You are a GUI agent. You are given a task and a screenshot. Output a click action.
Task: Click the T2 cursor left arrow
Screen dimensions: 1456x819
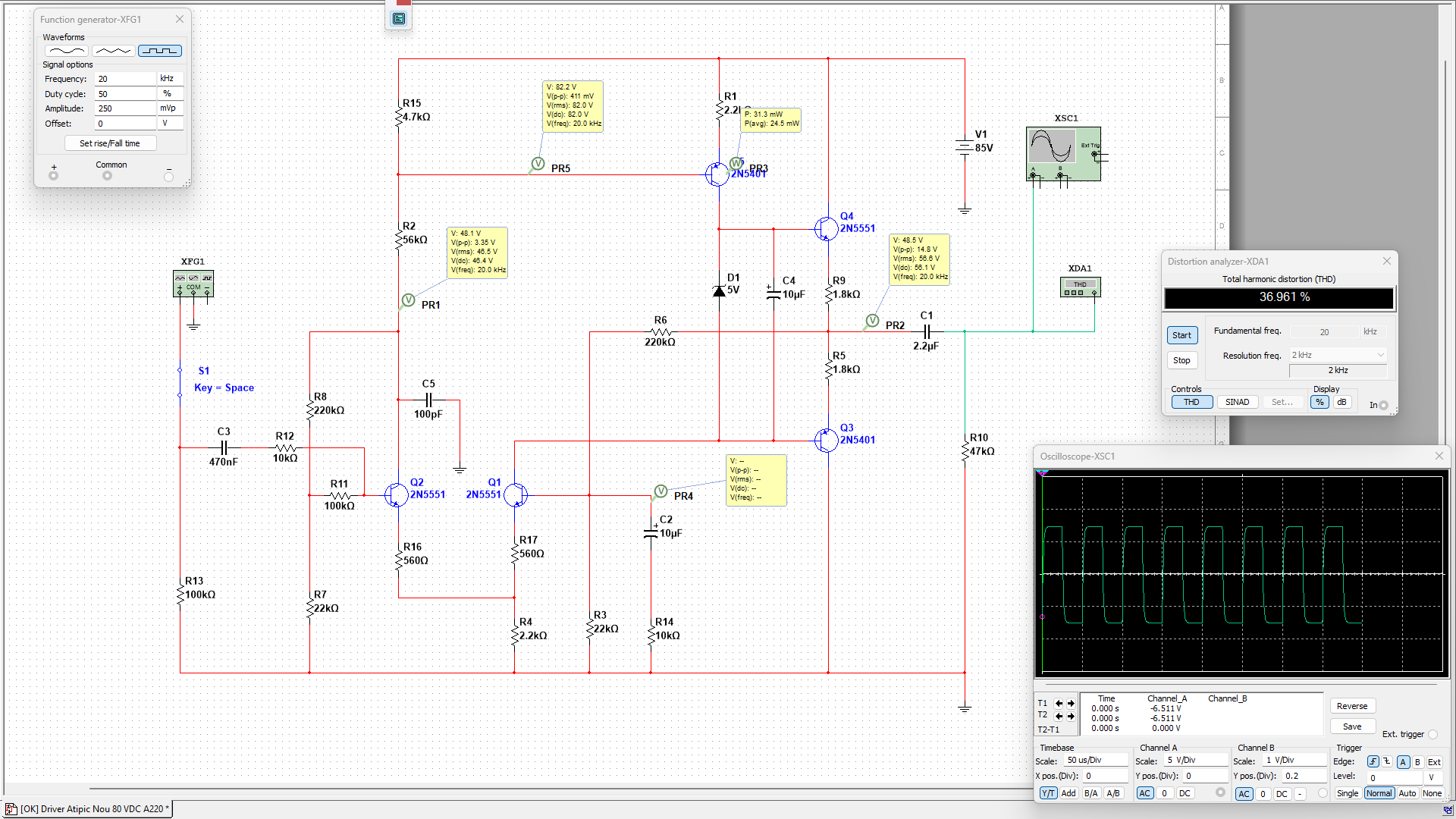(x=1059, y=716)
